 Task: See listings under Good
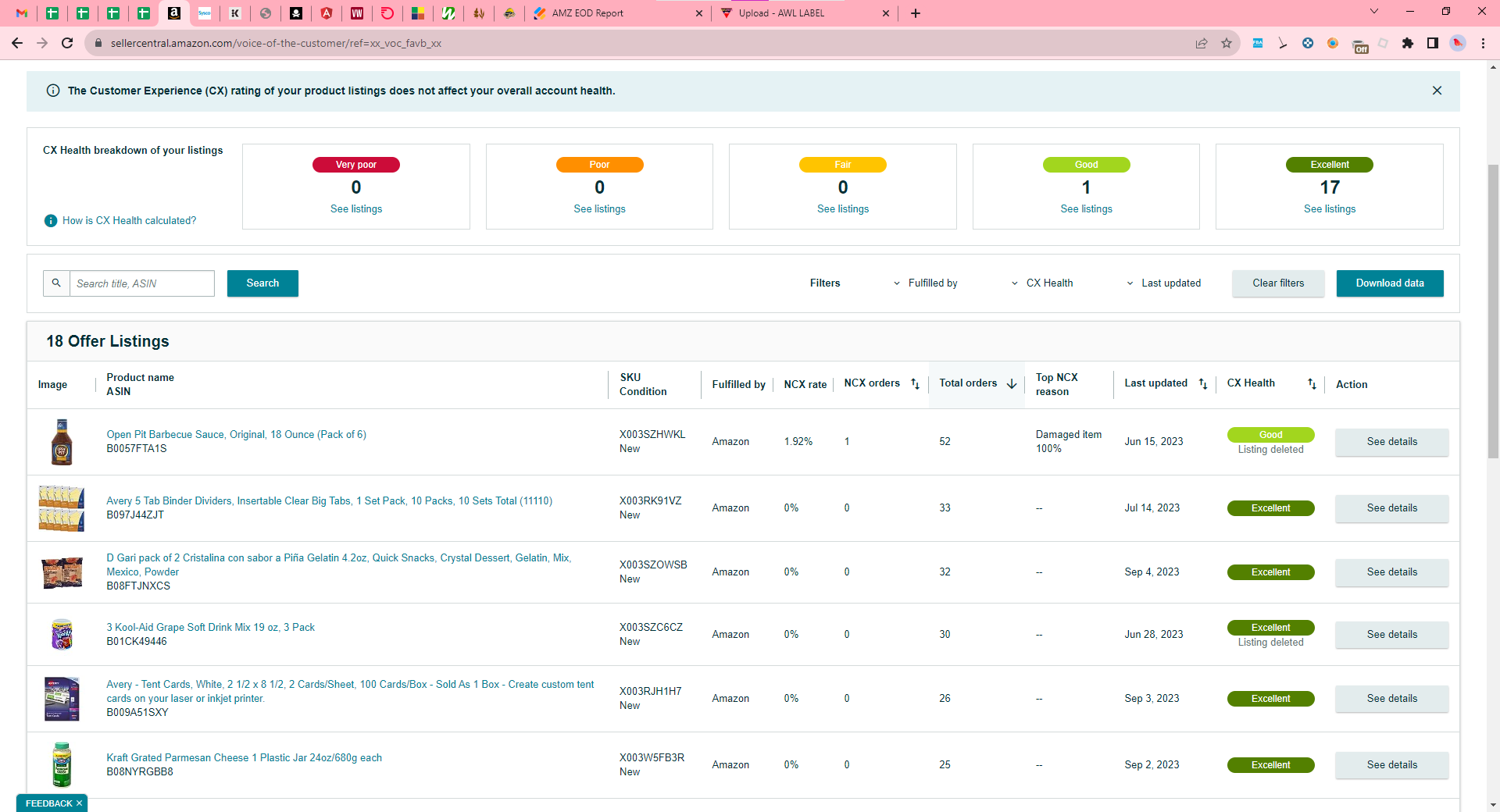coord(1086,209)
